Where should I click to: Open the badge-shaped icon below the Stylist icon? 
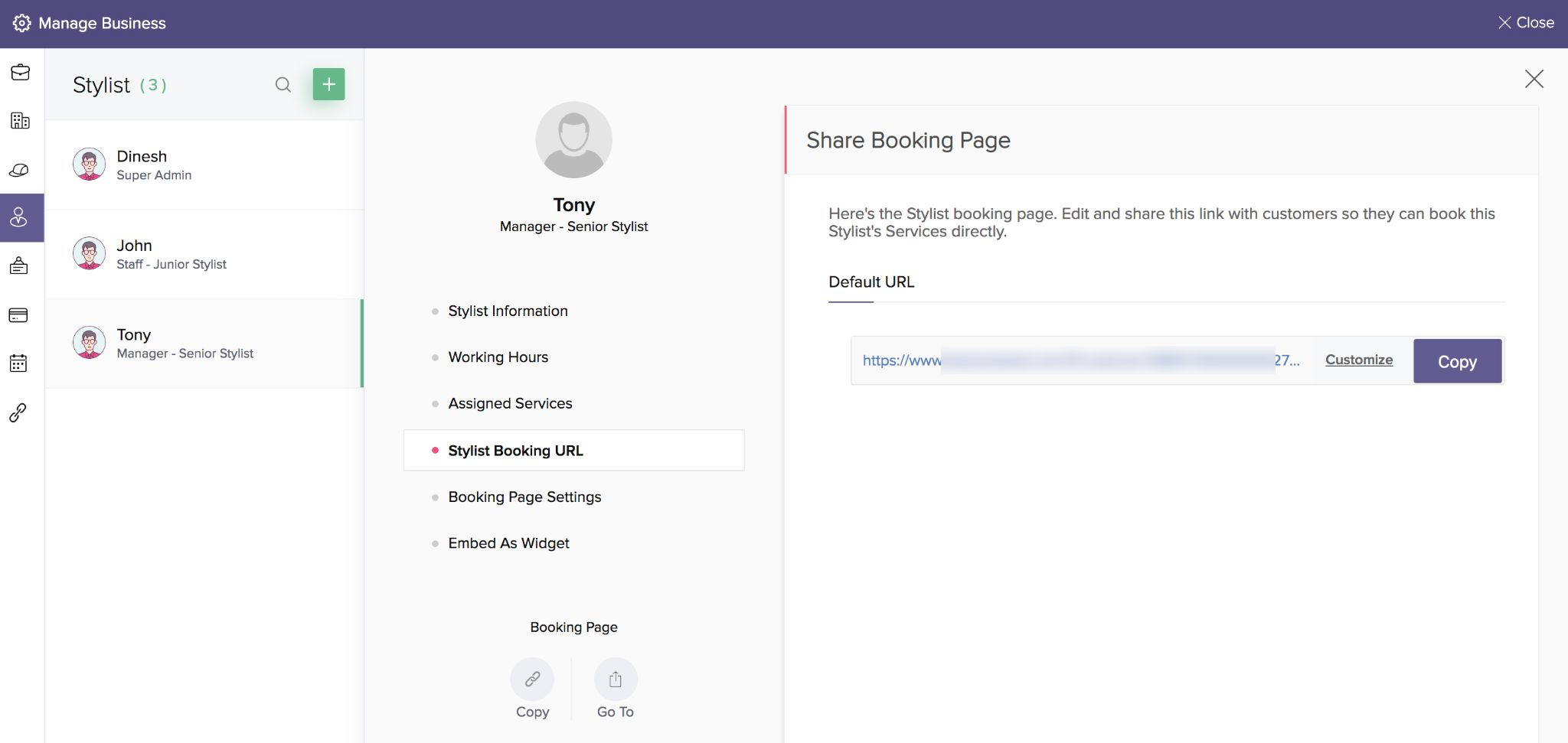point(18,266)
